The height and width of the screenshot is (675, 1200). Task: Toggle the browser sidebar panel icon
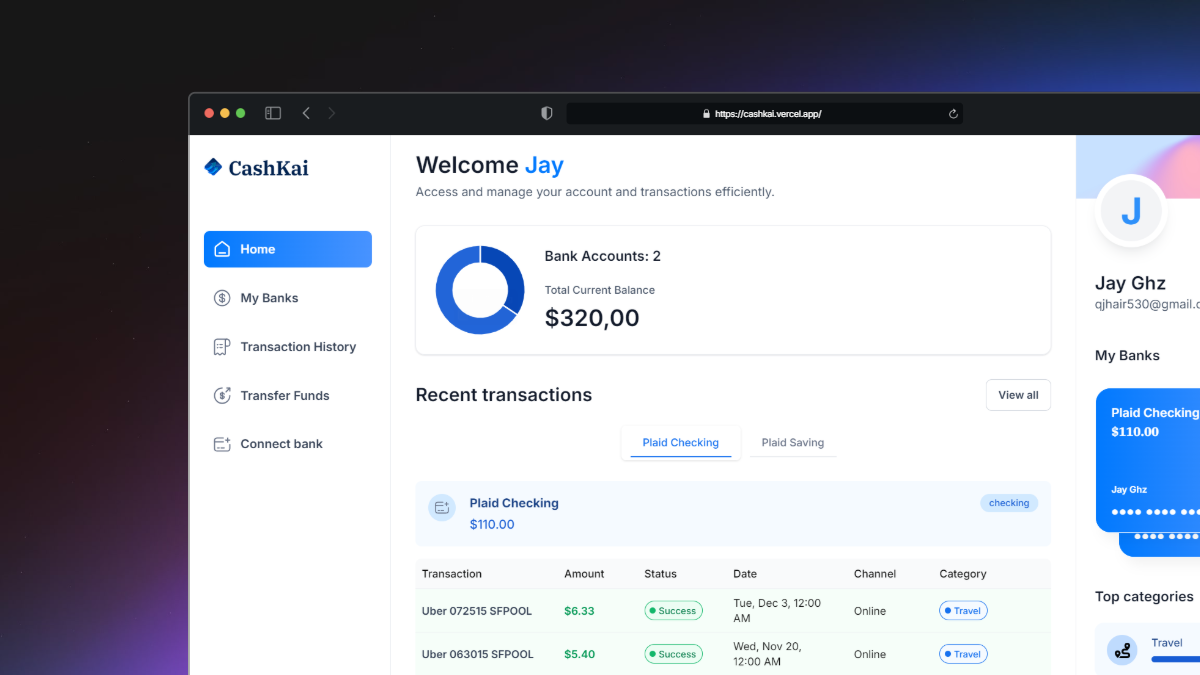pyautogui.click(x=272, y=112)
